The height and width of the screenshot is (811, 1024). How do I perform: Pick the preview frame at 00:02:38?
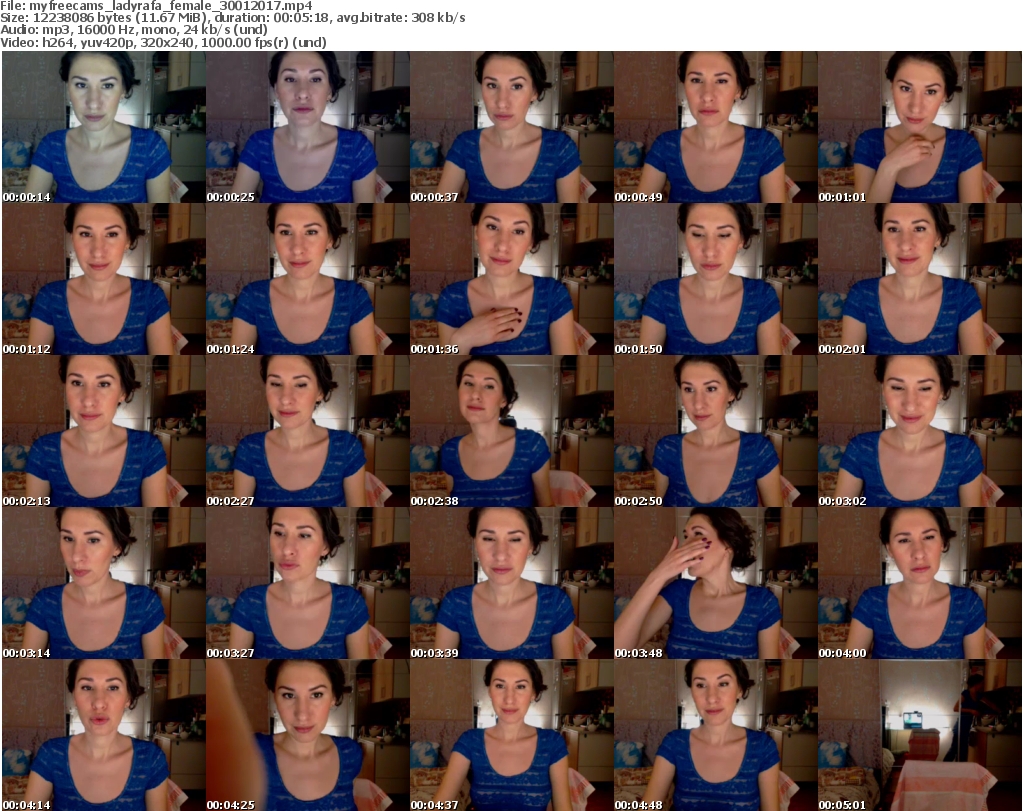pos(511,432)
